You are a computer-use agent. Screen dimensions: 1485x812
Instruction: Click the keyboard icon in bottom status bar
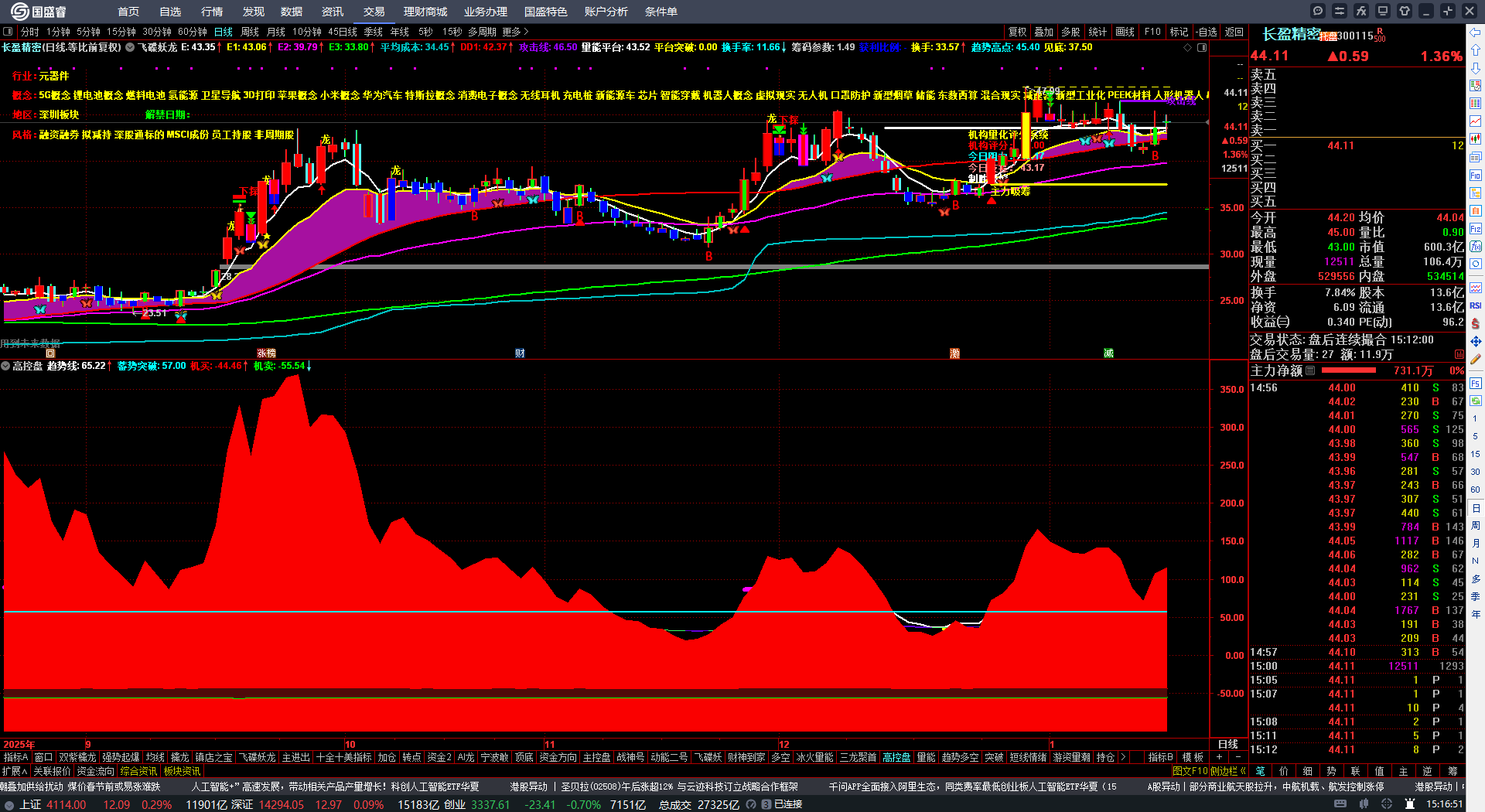[x=1340, y=804]
